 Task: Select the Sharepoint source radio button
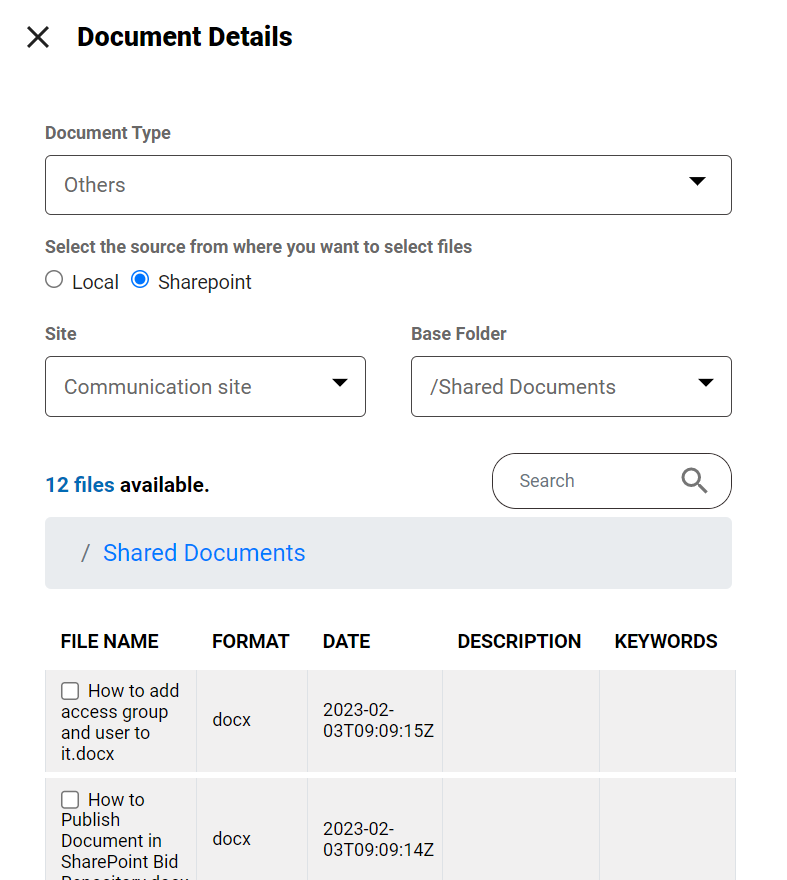[x=140, y=280]
